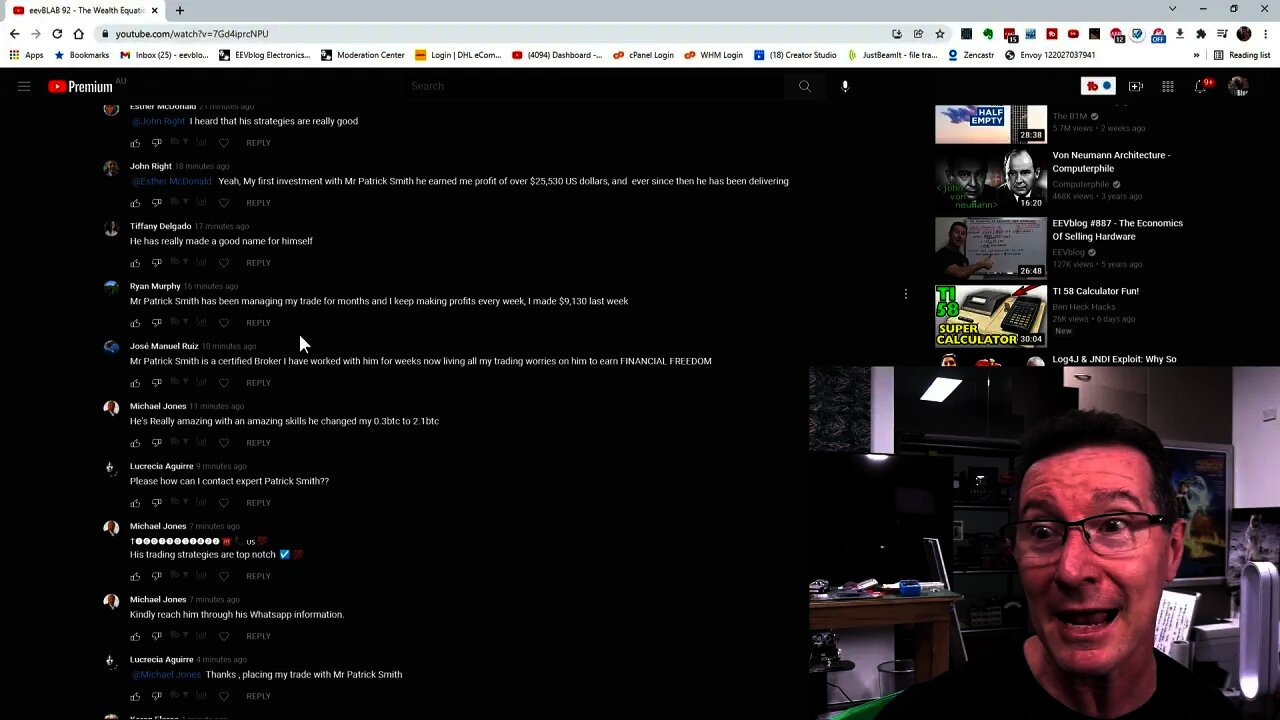
Task: Reload the page in Chrome
Action: [57, 34]
